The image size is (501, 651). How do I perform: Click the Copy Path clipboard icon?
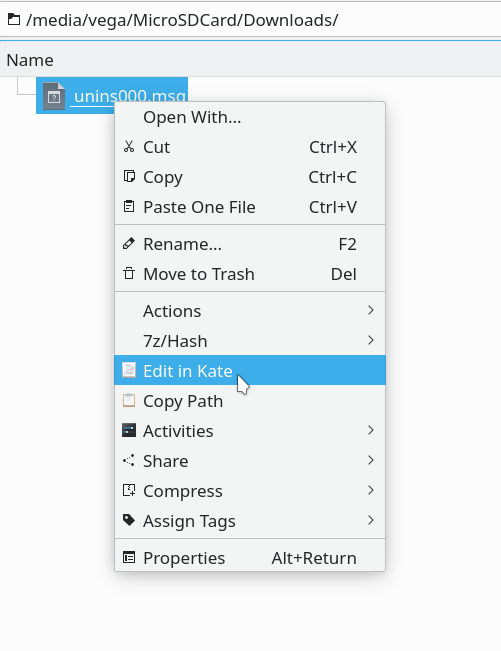[129, 400]
